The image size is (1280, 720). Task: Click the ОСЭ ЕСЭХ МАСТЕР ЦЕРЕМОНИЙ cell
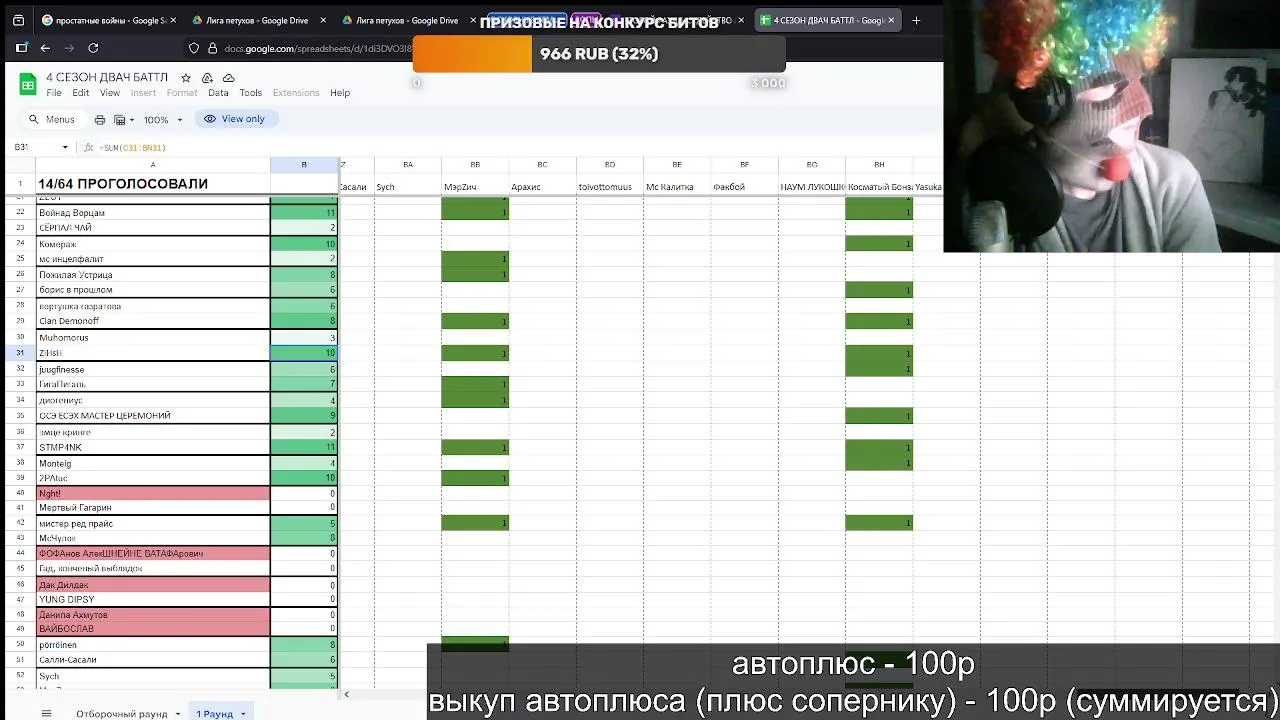click(153, 416)
